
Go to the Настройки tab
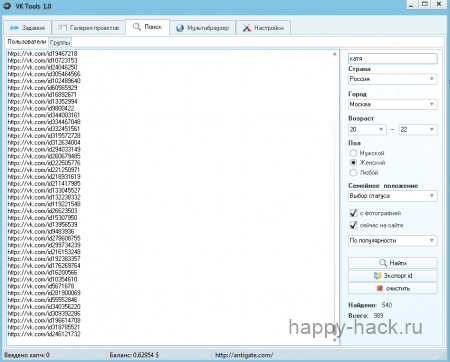tap(263, 28)
